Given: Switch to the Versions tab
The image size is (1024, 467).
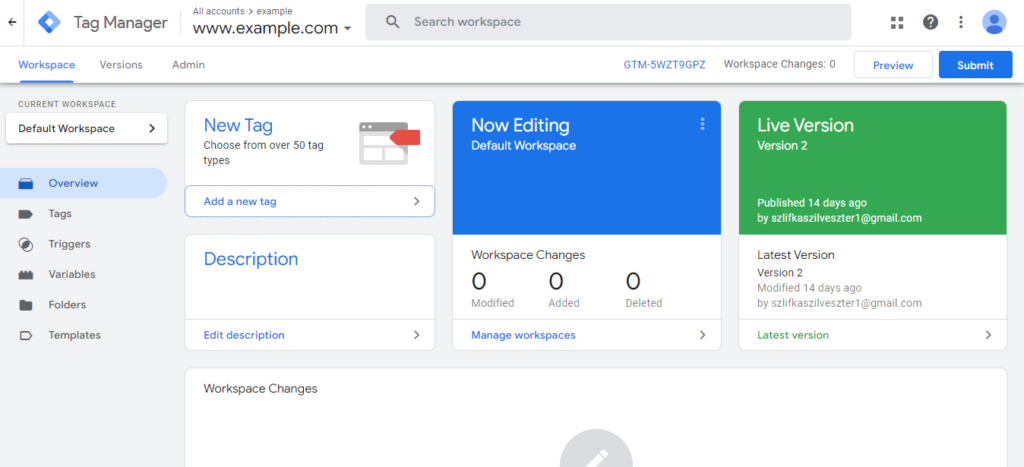Looking at the screenshot, I should (121, 65).
